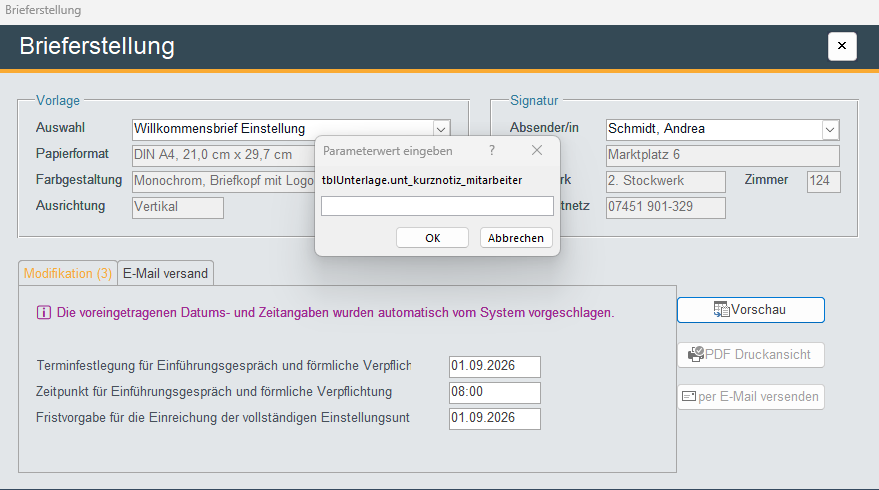Click the per E-Mail versenden button

click(751, 397)
